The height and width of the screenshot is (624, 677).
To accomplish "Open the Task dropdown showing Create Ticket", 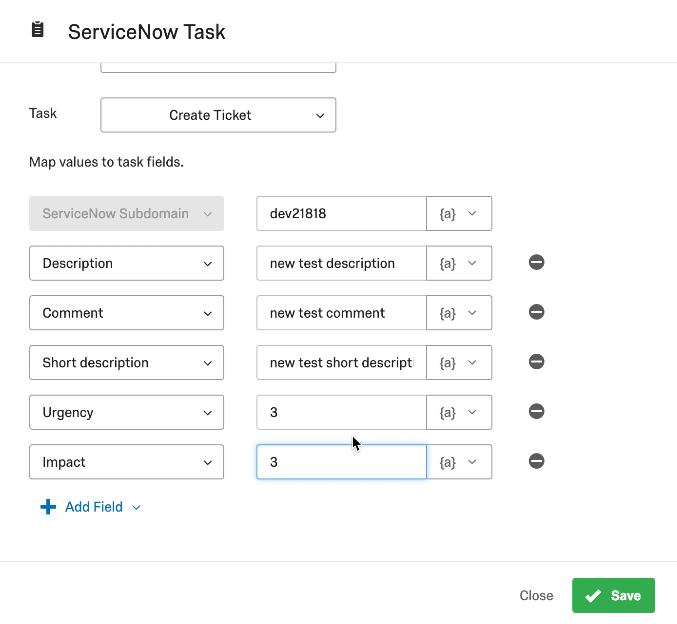I will [218, 115].
